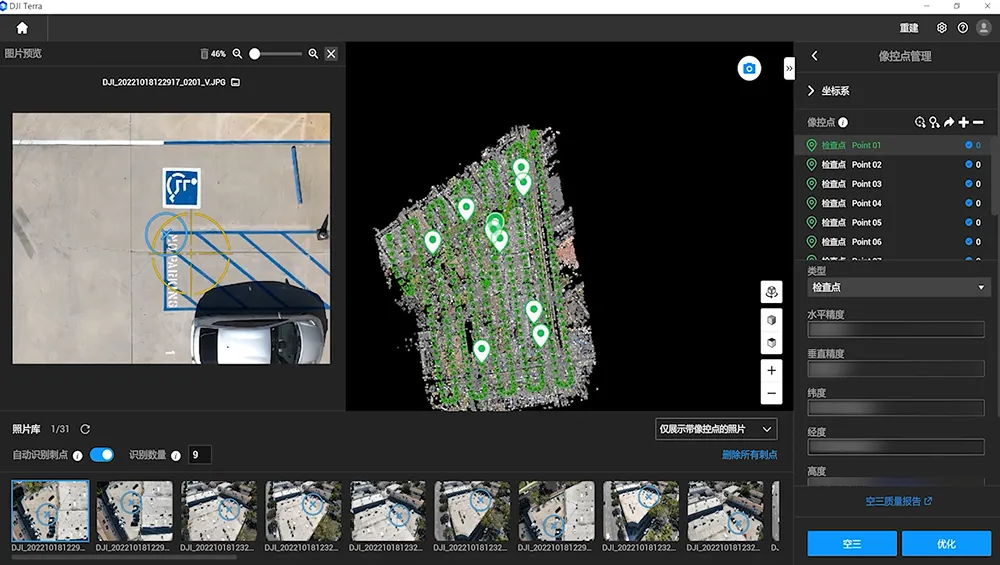Image resolution: width=1000 pixels, height=565 pixels.
Task: Click the blue camera icon in map view
Action: pyautogui.click(x=749, y=69)
